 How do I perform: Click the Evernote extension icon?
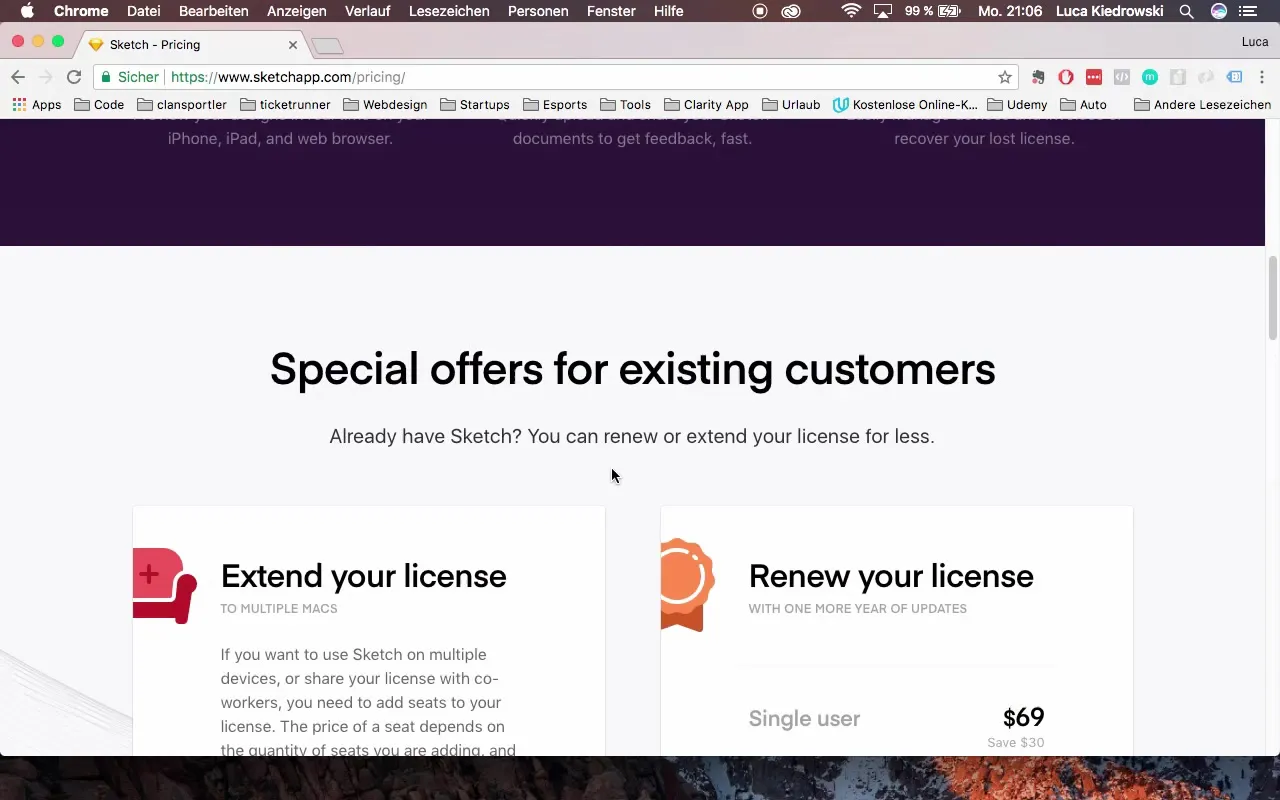coord(1038,77)
